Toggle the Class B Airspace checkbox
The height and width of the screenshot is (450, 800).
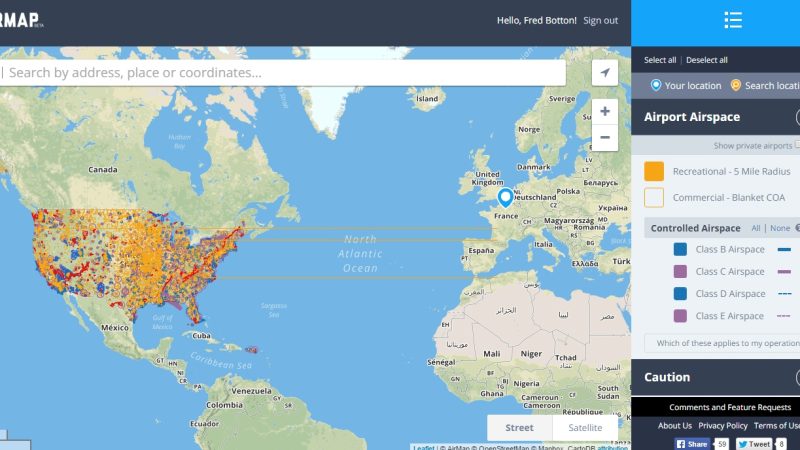pyautogui.click(x=680, y=249)
